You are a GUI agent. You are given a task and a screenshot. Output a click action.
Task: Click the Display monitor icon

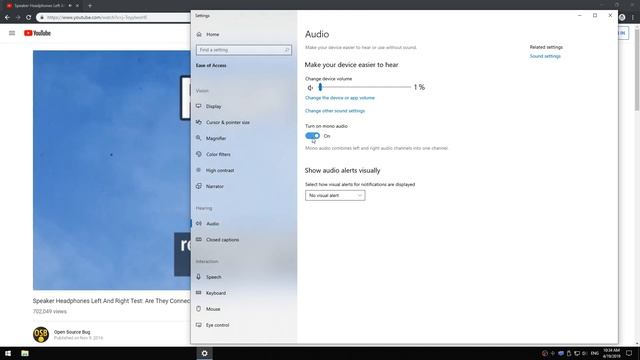199,106
